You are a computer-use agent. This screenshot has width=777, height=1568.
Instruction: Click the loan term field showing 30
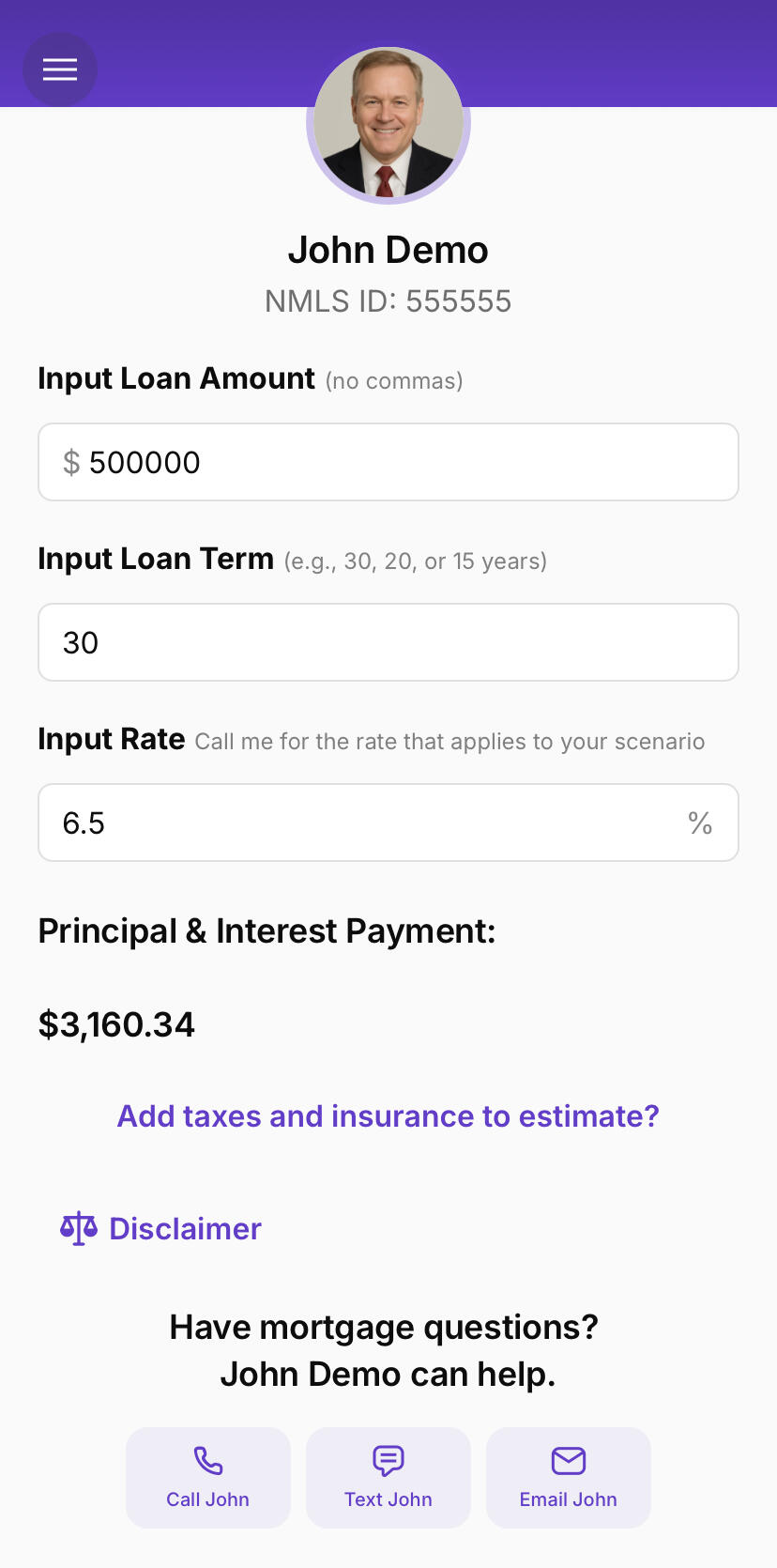tap(388, 642)
